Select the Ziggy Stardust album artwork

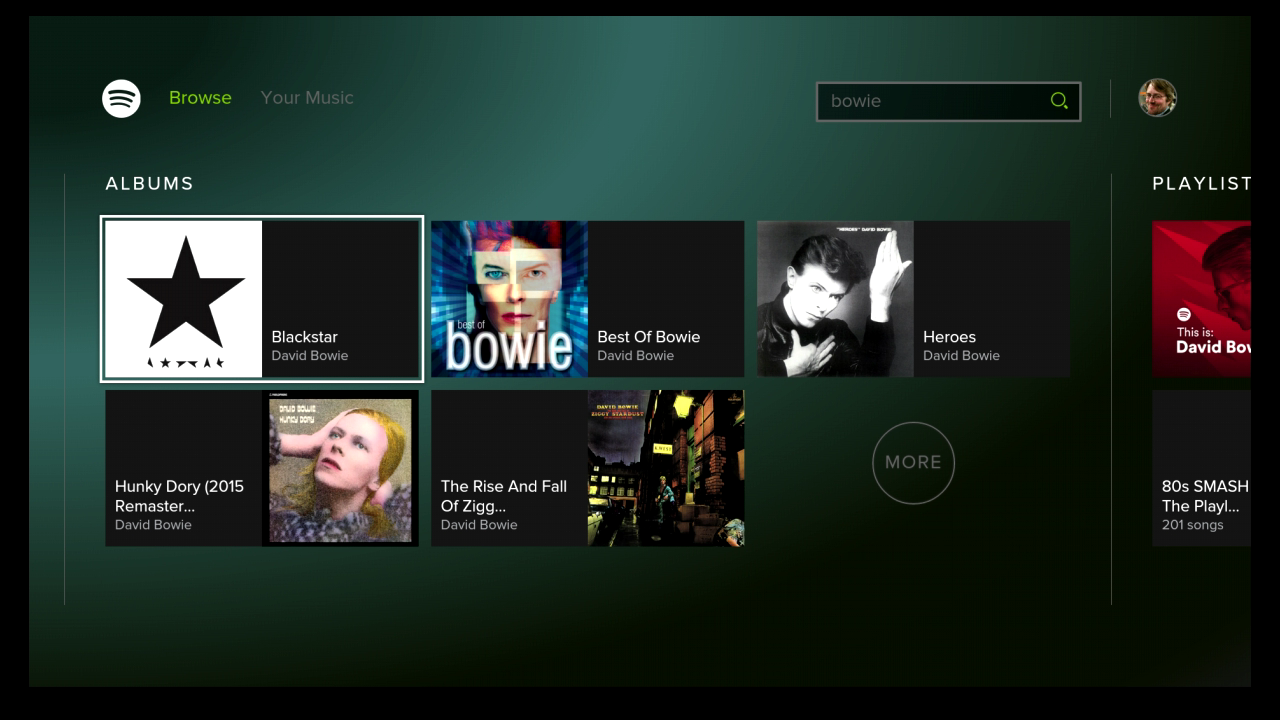pyautogui.click(x=666, y=468)
